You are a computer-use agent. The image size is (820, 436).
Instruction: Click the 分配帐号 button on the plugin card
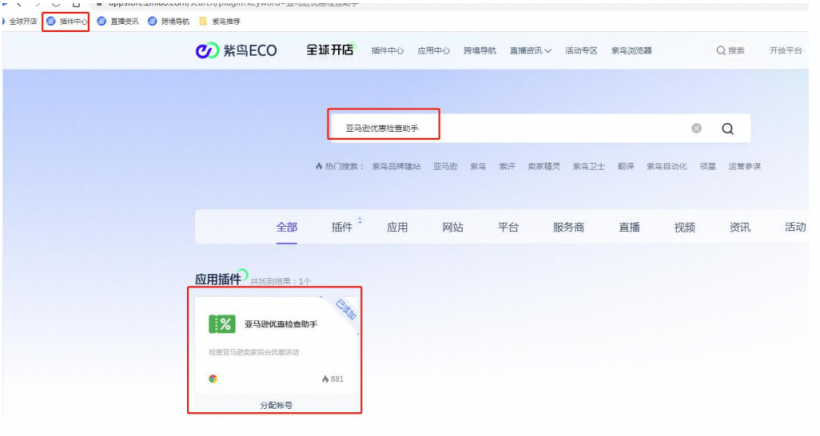[277, 405]
